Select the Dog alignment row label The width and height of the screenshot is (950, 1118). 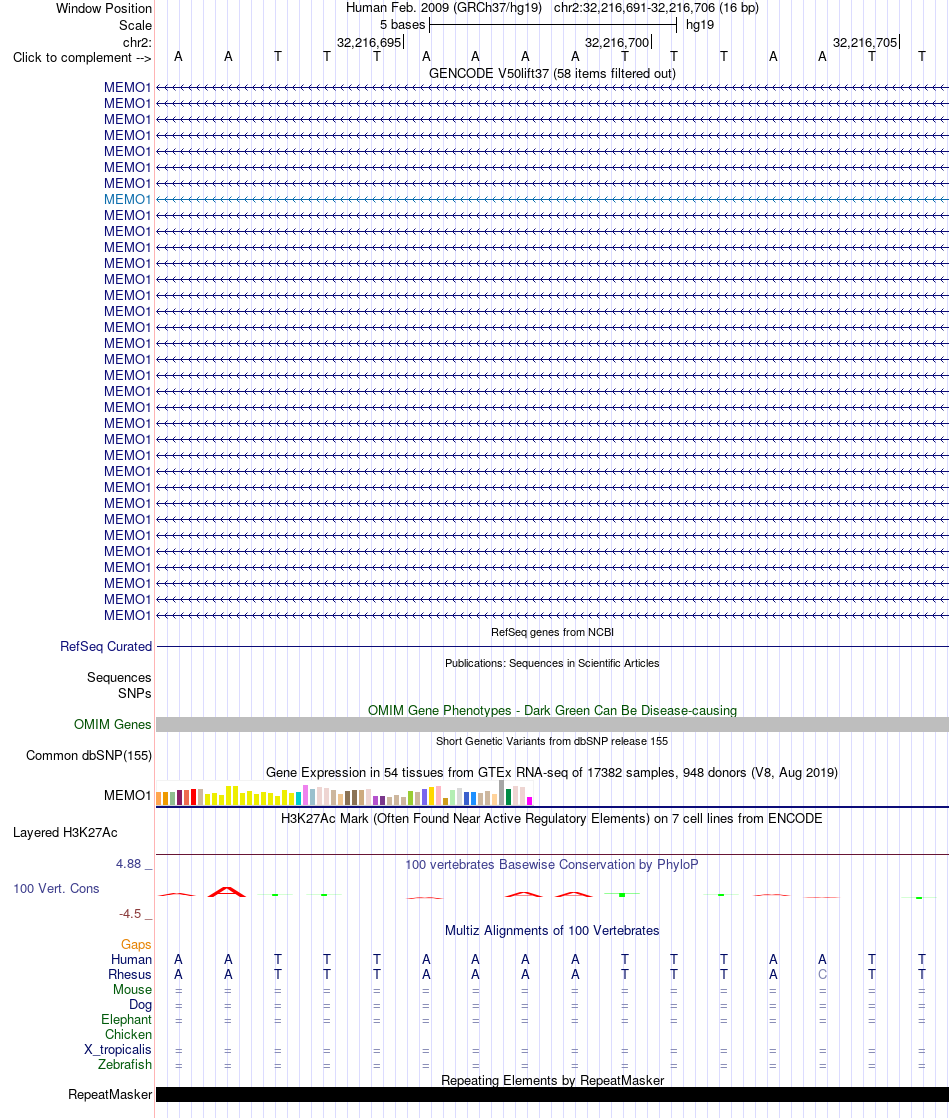coord(141,1005)
